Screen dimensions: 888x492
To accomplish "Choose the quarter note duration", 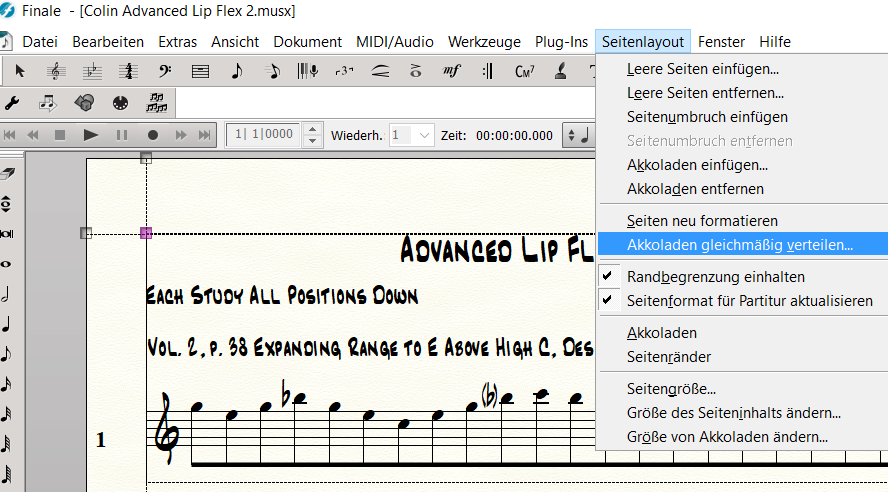I will (6, 324).
